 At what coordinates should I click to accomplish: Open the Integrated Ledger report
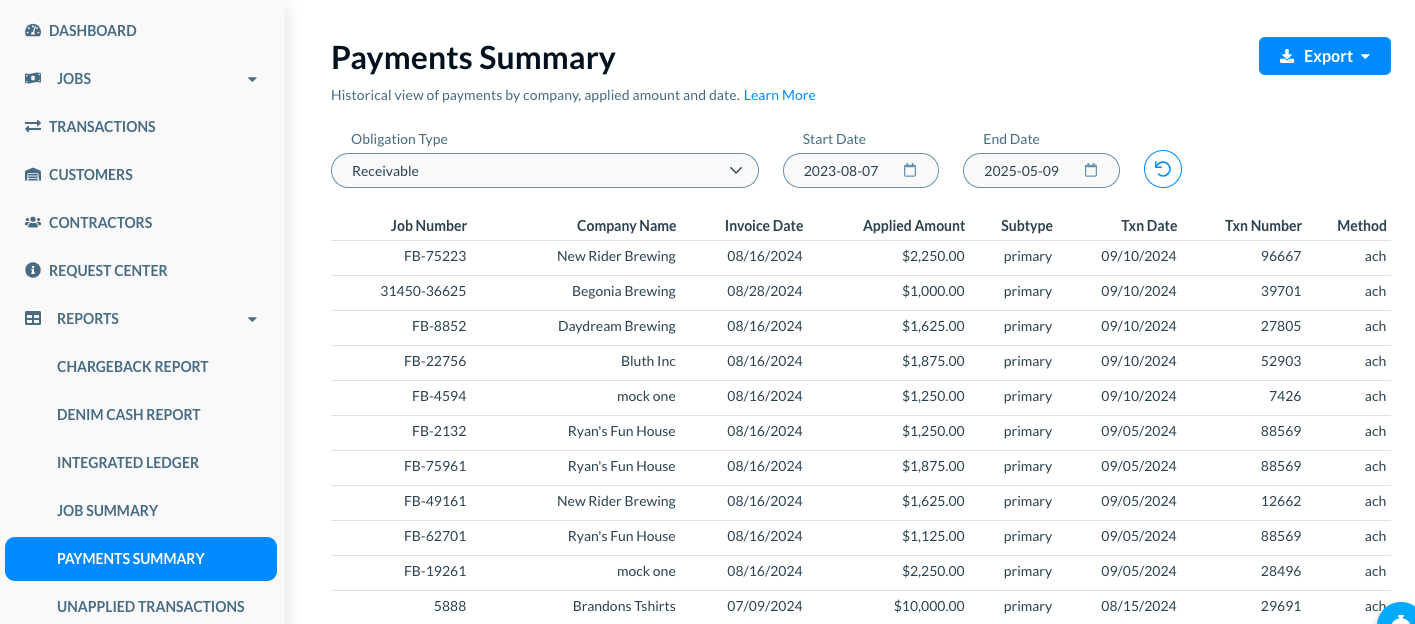(128, 463)
